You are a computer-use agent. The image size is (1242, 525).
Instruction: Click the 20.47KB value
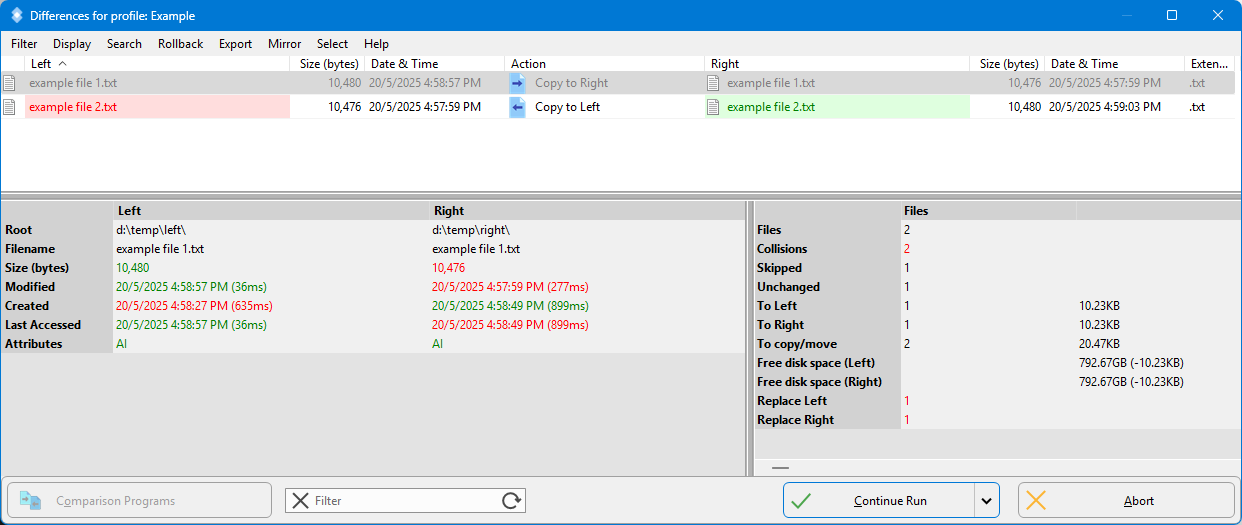[x=1100, y=344]
